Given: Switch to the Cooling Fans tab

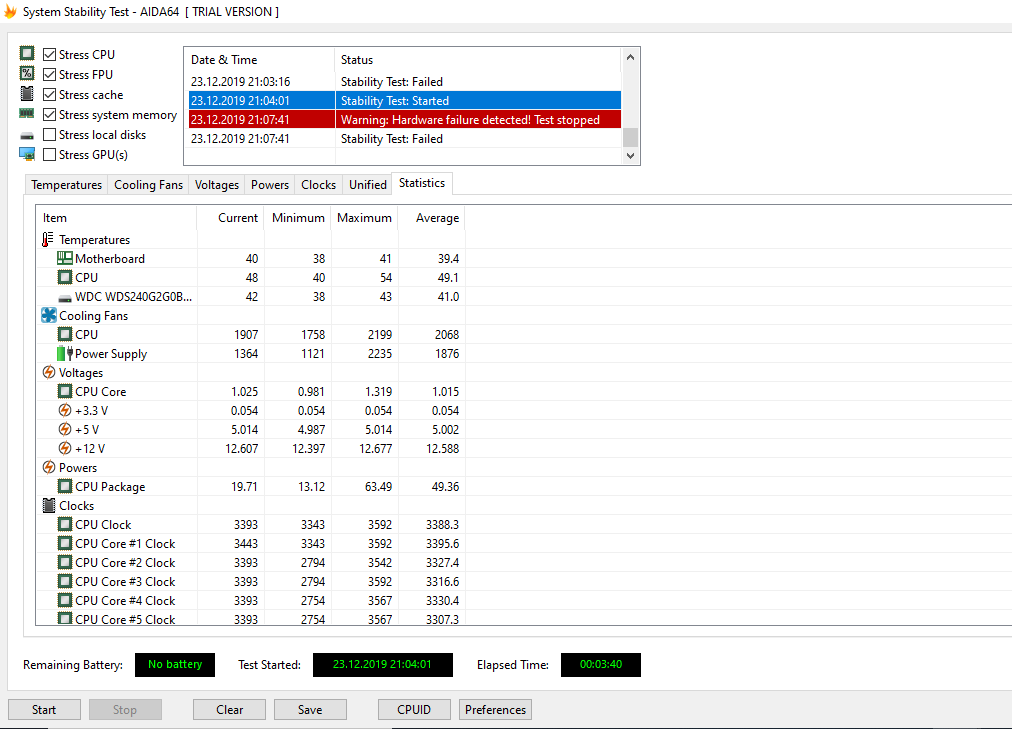Looking at the screenshot, I should 148,185.
